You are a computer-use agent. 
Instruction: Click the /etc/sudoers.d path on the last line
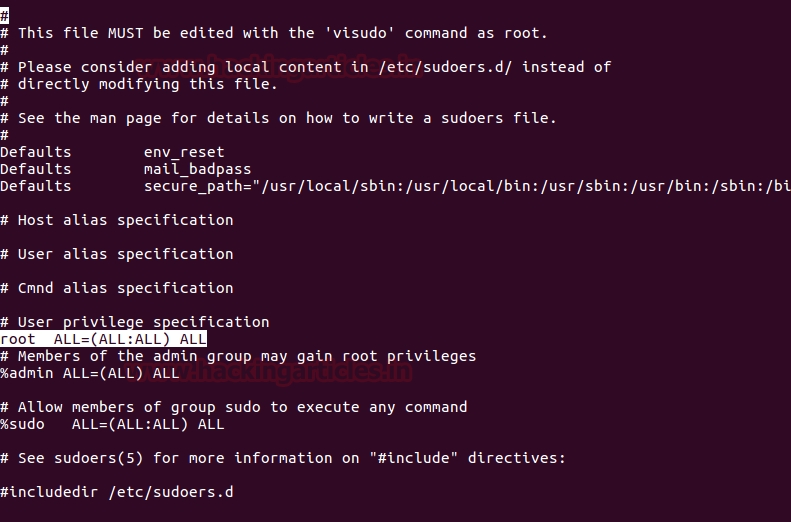171,492
